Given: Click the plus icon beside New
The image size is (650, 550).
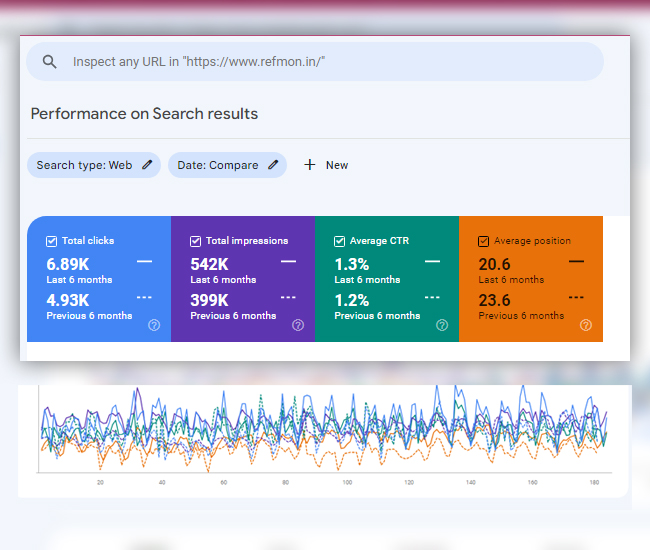Looking at the screenshot, I should 310,165.
